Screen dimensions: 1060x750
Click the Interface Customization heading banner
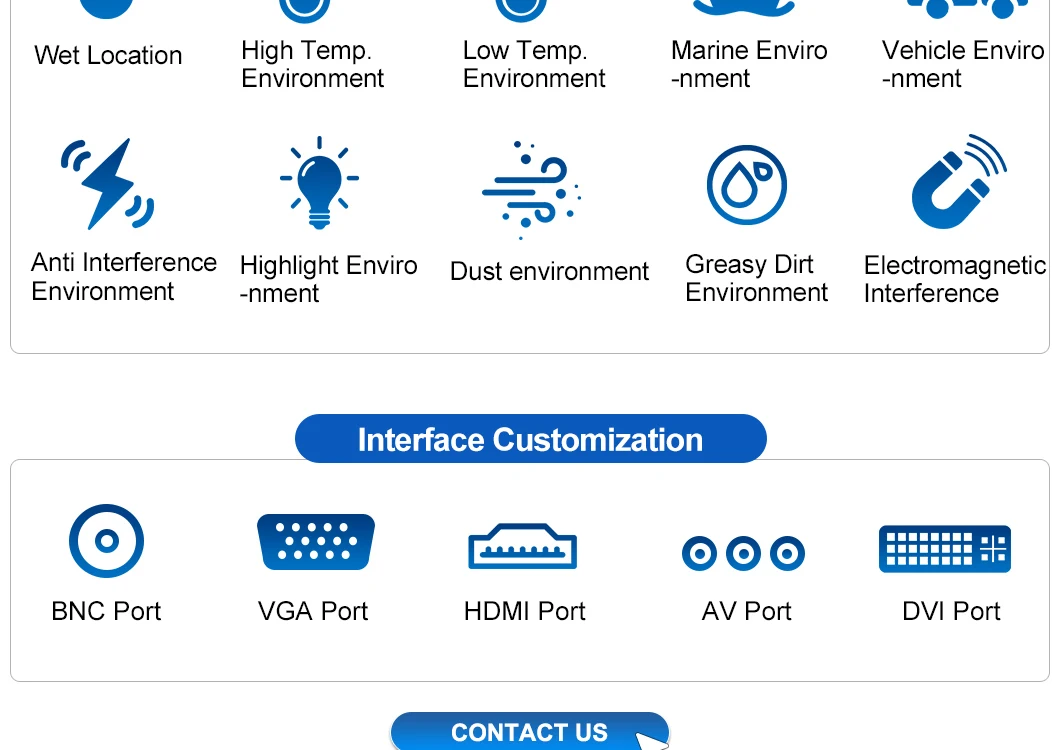click(530, 440)
